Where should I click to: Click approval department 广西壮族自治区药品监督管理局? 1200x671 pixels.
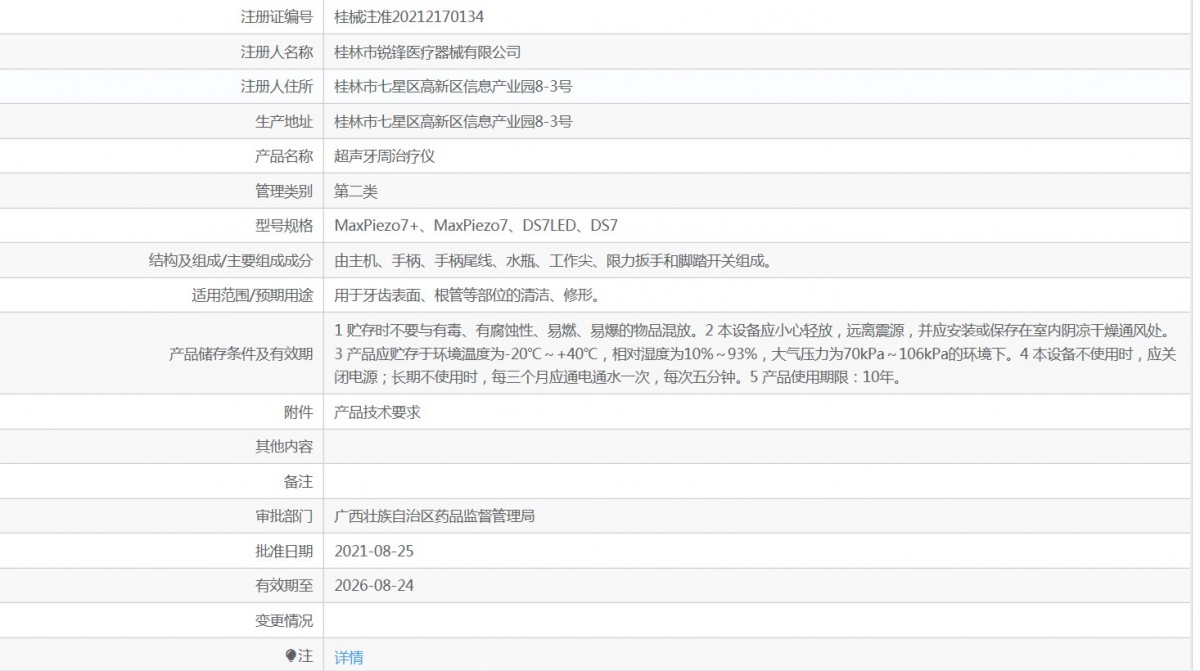tap(434, 517)
